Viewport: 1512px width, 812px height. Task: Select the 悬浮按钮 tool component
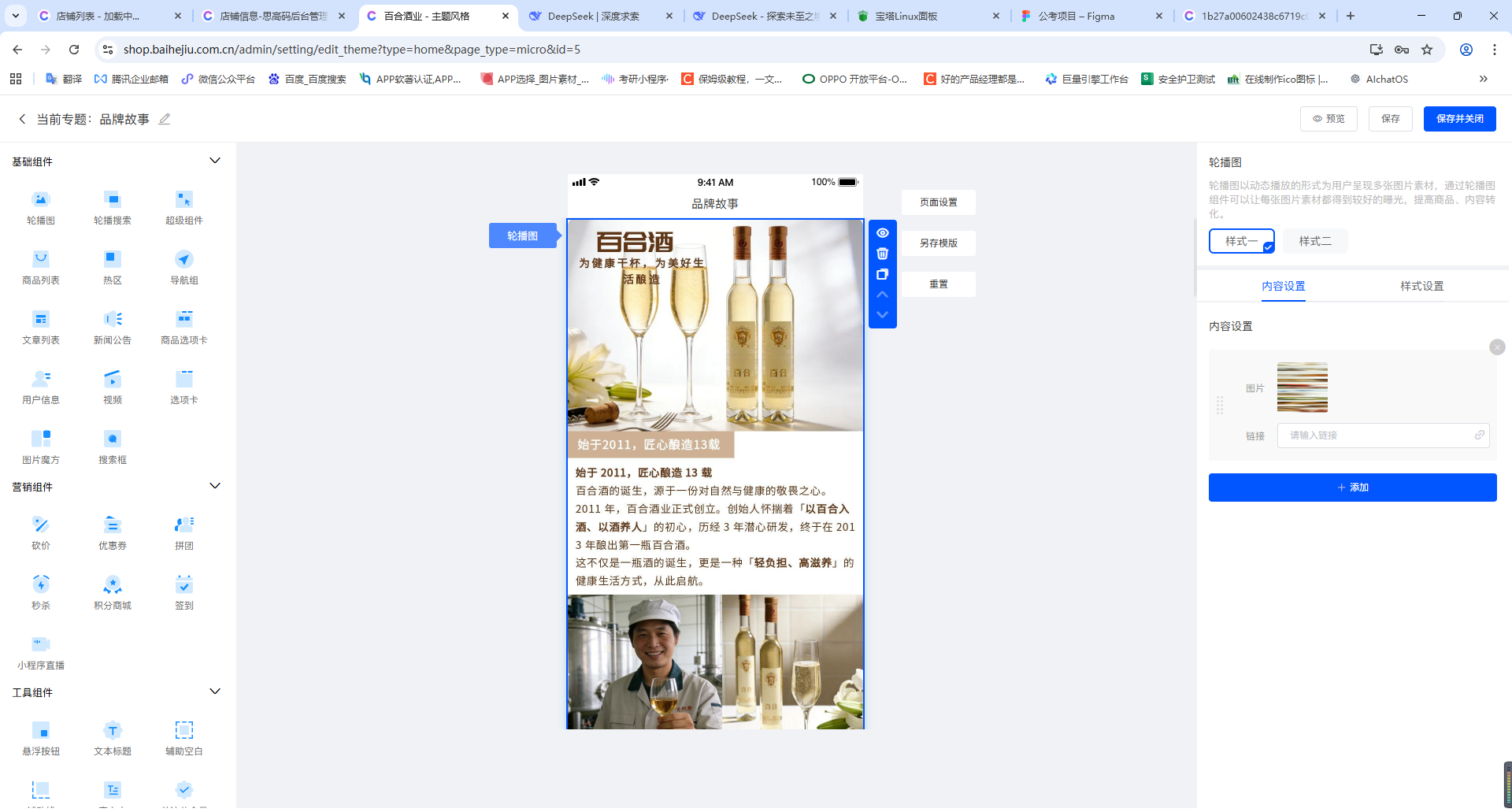click(x=40, y=738)
